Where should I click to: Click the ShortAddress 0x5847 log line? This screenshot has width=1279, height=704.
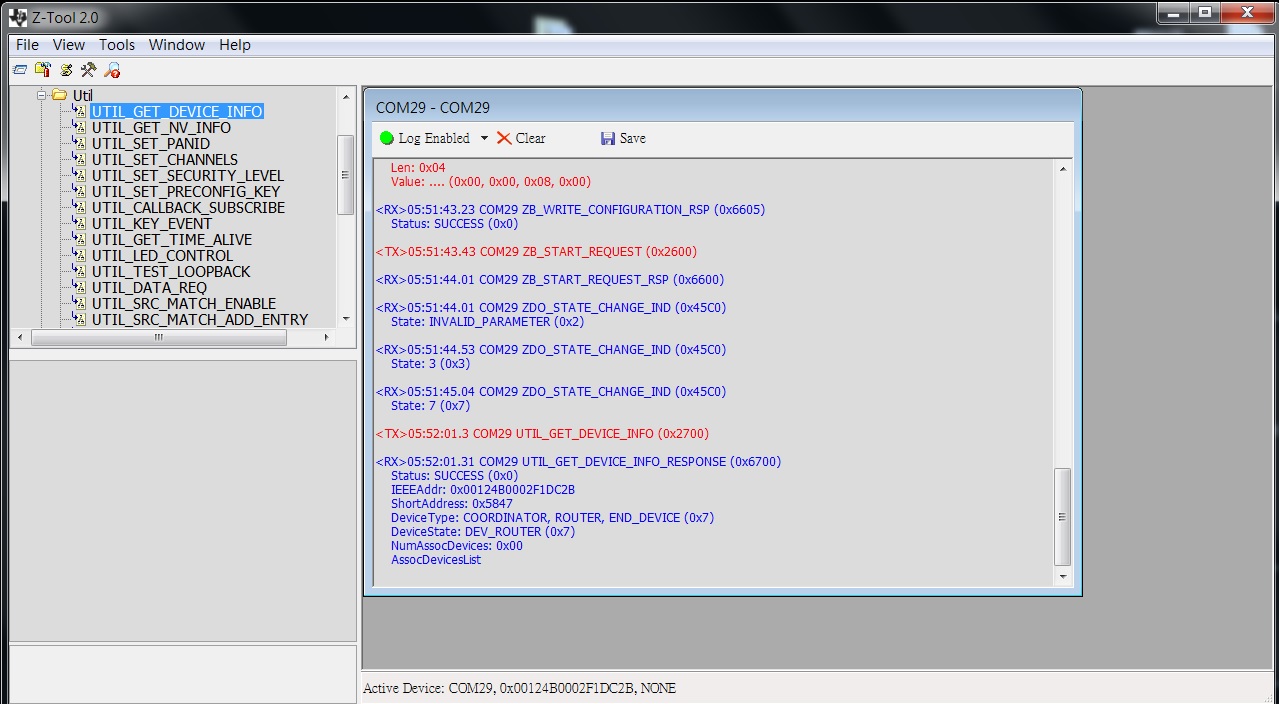(452, 504)
